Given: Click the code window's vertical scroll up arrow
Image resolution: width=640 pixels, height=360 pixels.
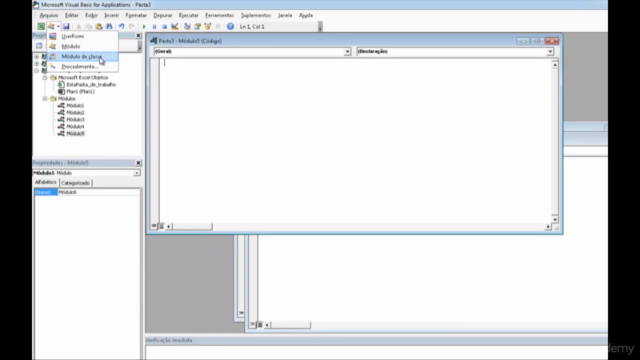Looking at the screenshot, I should click(x=555, y=65).
